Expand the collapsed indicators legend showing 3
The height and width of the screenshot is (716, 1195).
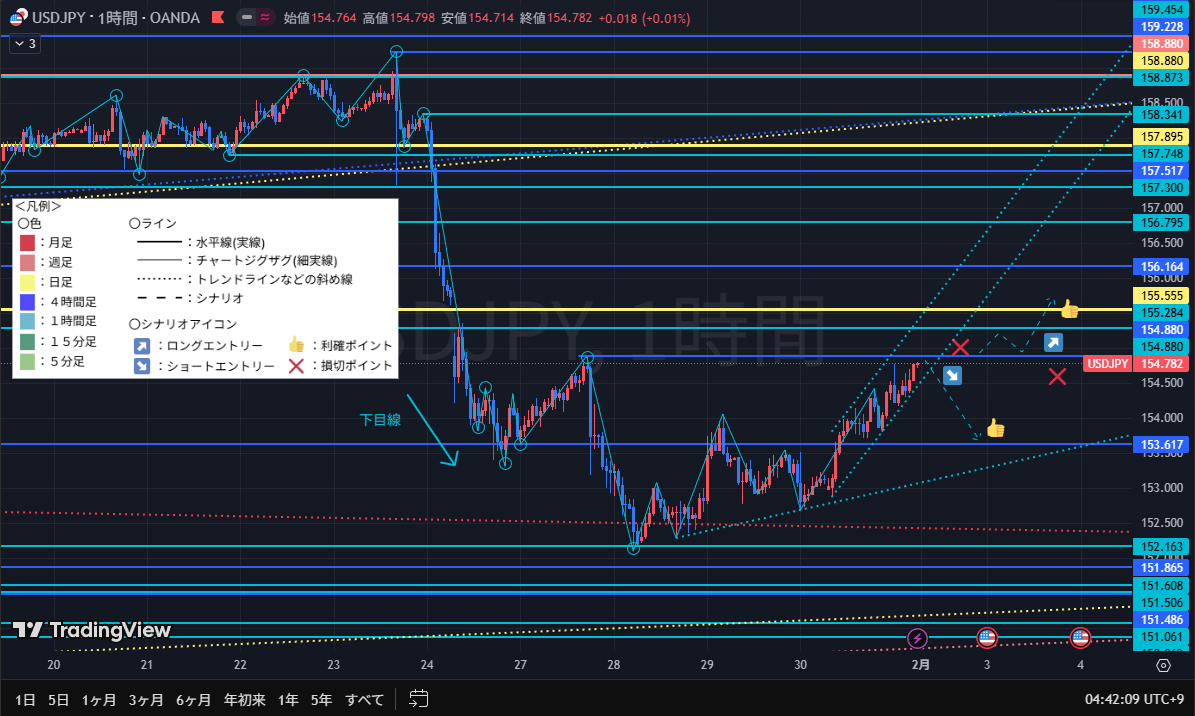(23, 43)
